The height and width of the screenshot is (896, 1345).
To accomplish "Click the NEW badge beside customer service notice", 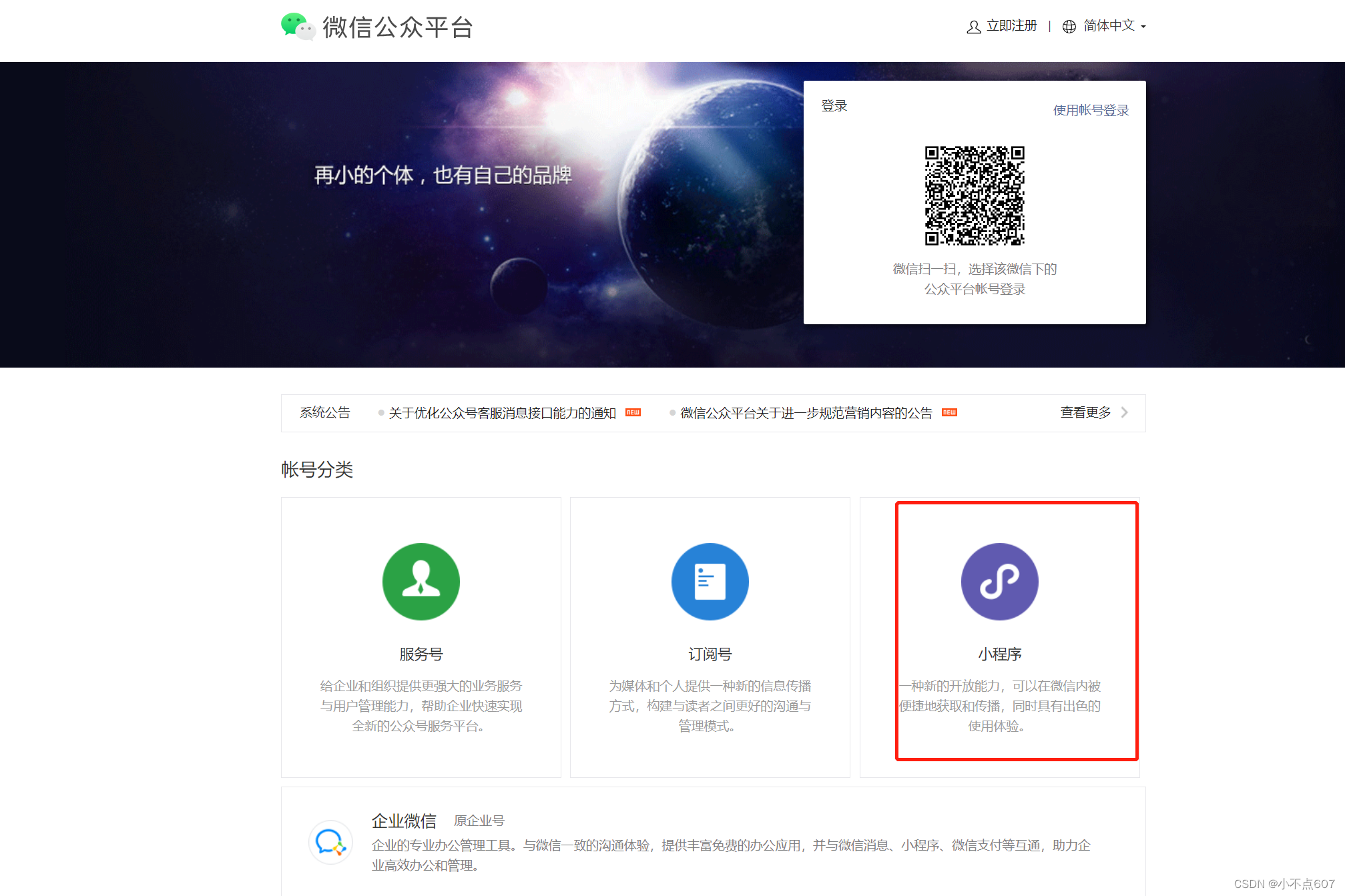I will [x=632, y=412].
